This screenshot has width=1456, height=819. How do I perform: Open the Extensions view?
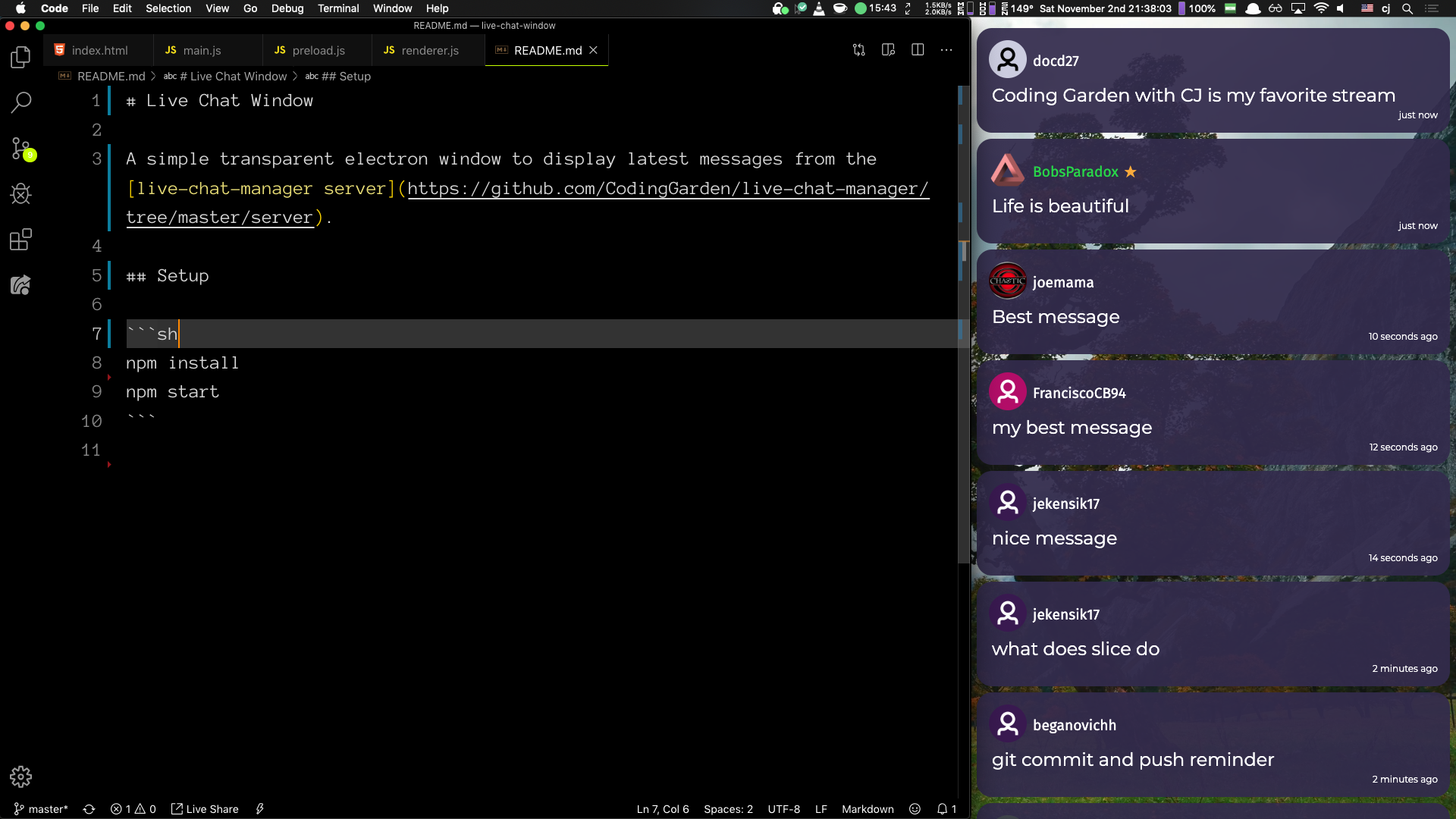20,240
